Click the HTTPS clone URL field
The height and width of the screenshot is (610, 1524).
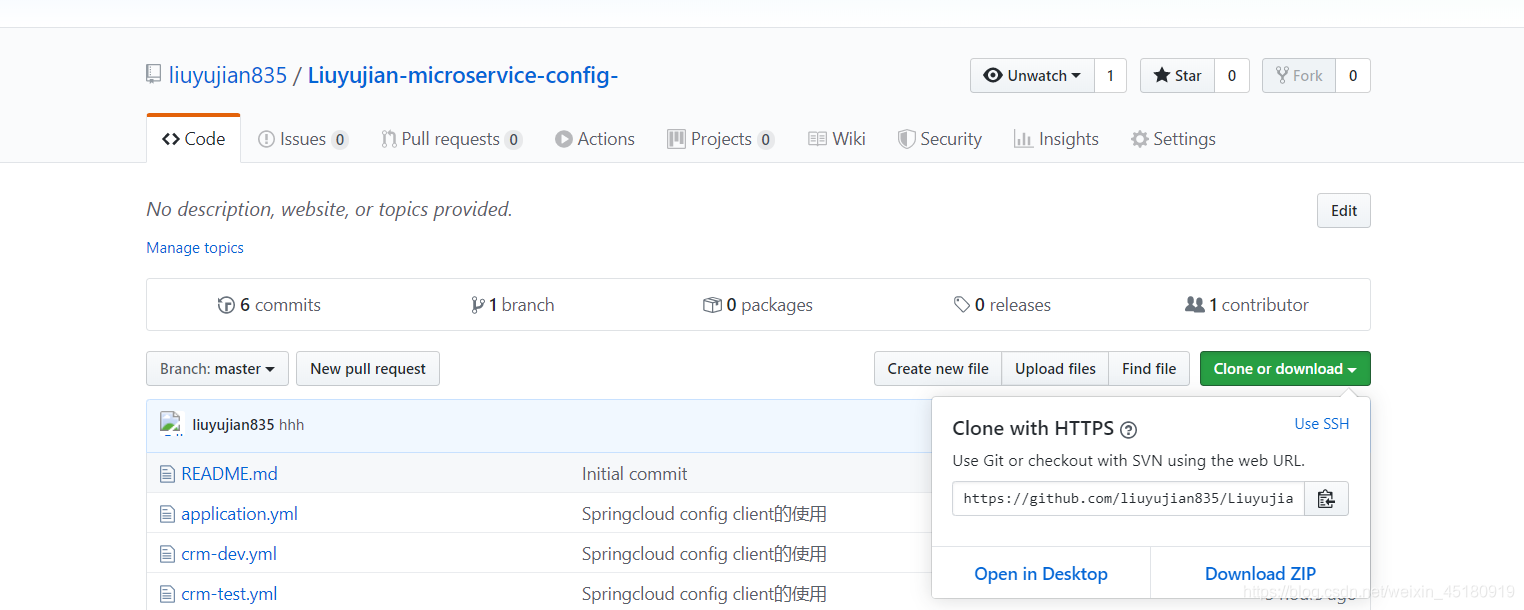point(1128,498)
